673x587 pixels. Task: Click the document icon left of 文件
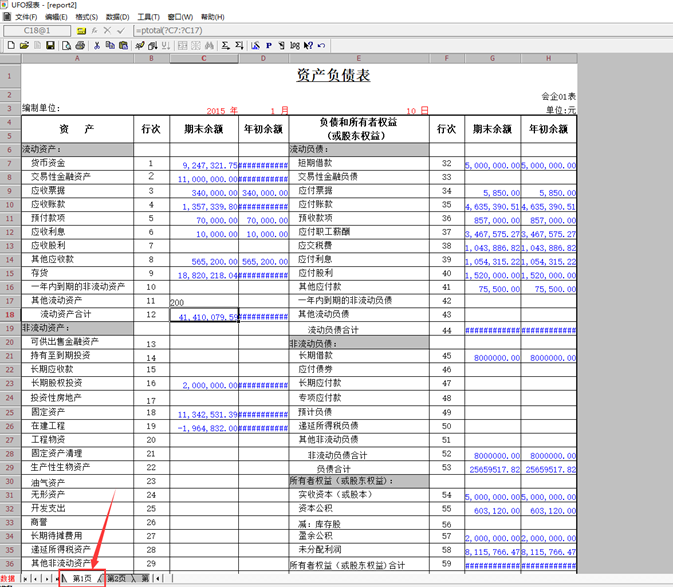point(7,17)
